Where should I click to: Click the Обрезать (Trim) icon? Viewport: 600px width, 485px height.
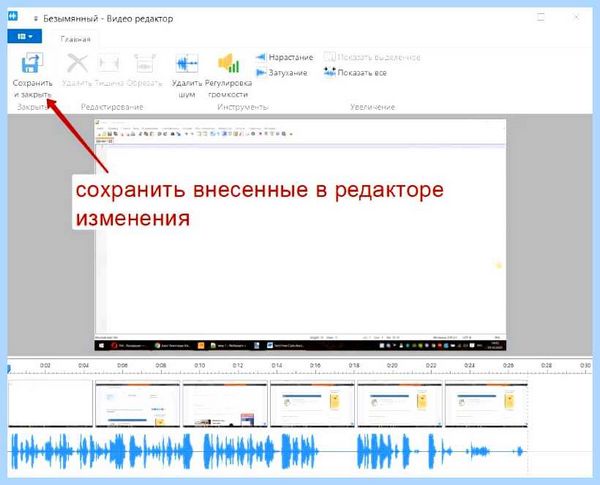click(144, 63)
